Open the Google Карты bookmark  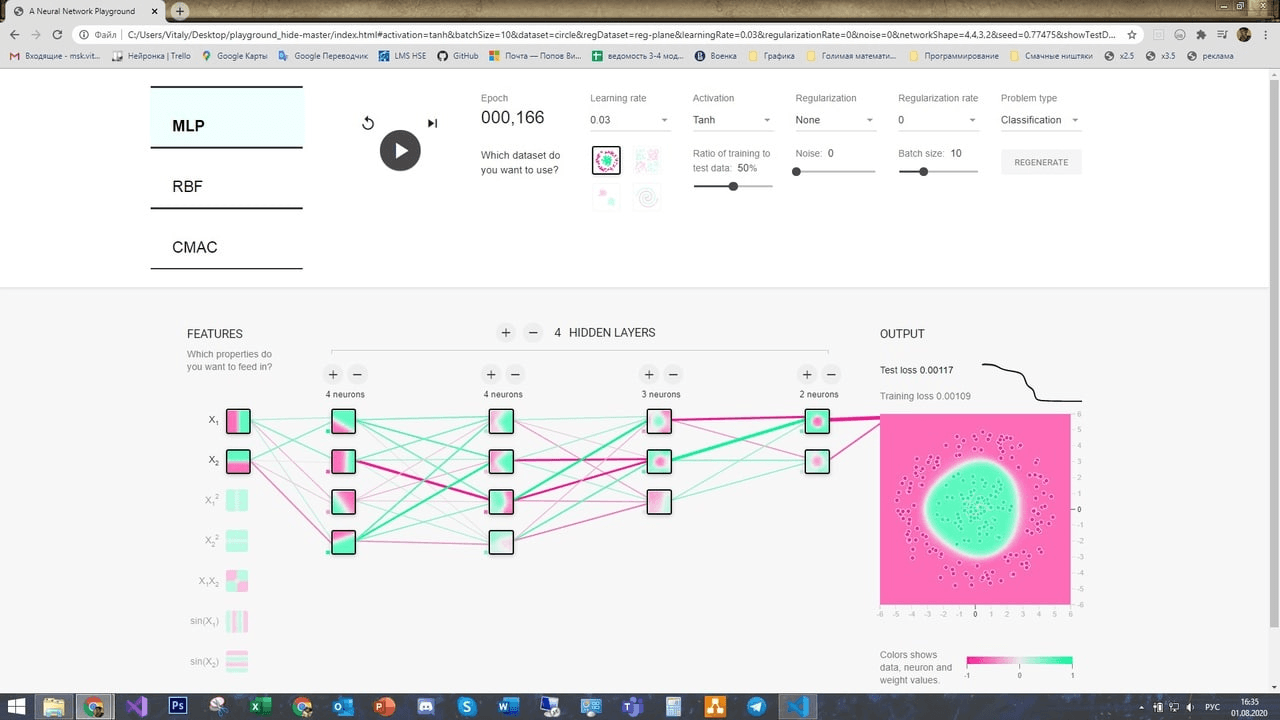[235, 56]
